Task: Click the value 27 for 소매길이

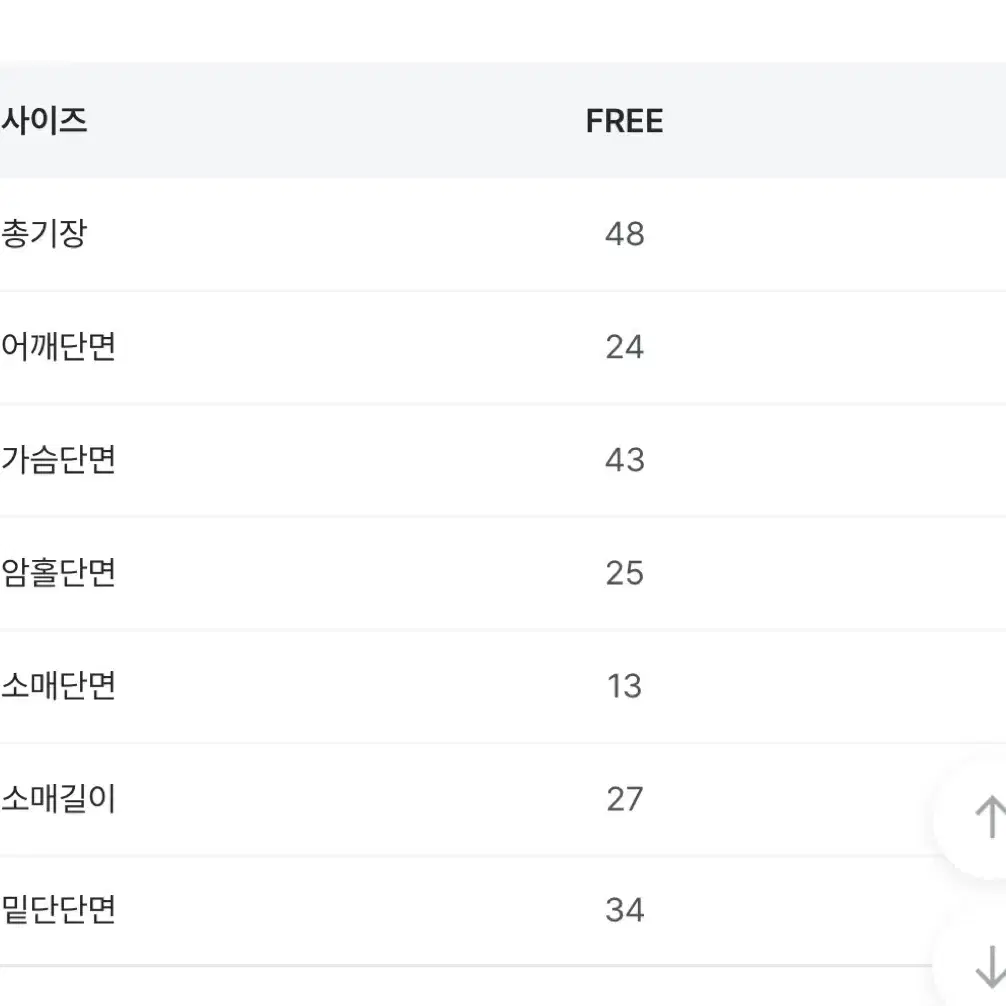Action: coord(624,799)
